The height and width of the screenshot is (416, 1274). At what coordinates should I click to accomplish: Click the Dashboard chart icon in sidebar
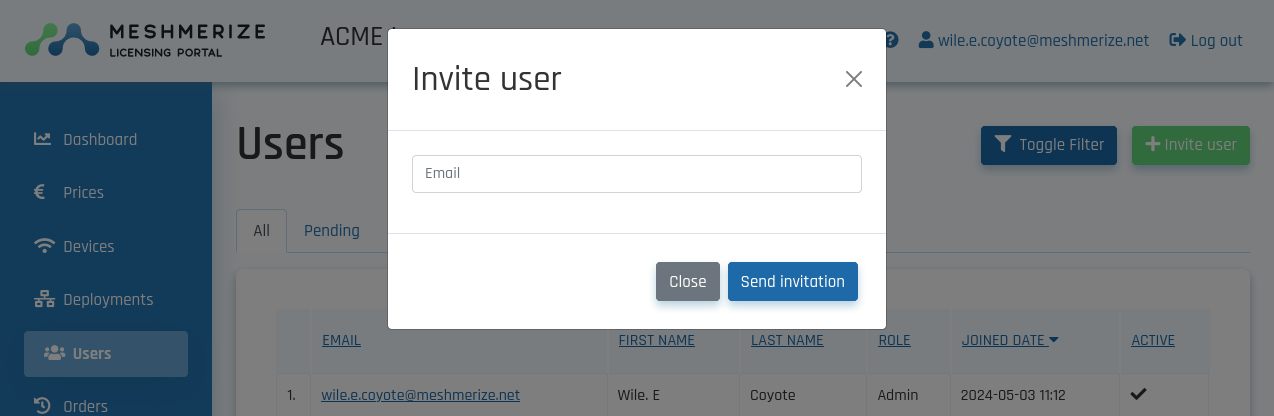[x=42, y=139]
